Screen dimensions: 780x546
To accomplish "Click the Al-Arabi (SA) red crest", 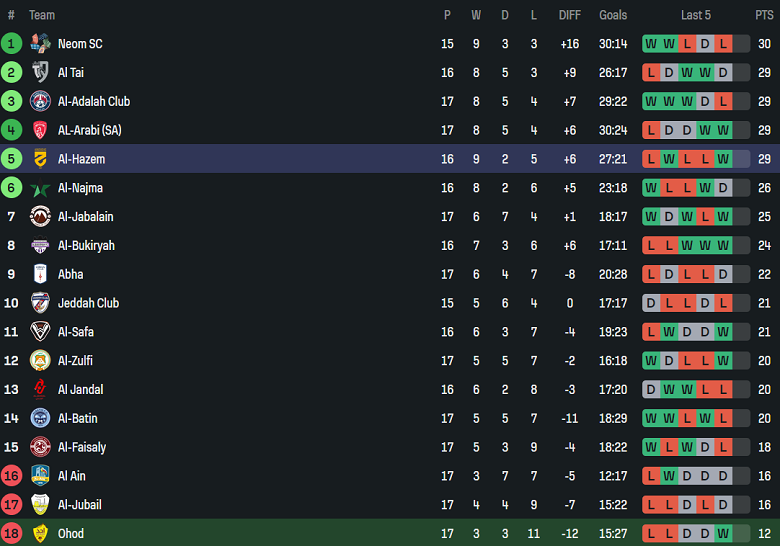I will pyautogui.click(x=40, y=130).
